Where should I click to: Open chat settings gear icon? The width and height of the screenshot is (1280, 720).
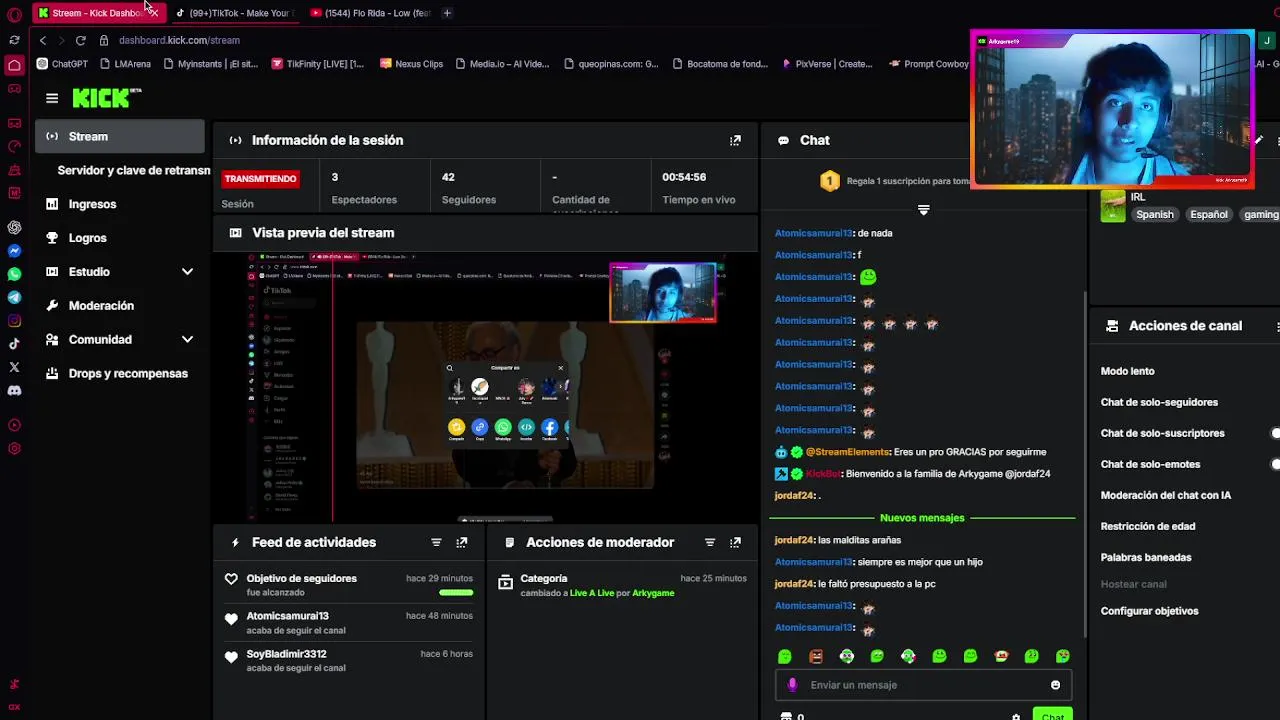[x=1016, y=716]
